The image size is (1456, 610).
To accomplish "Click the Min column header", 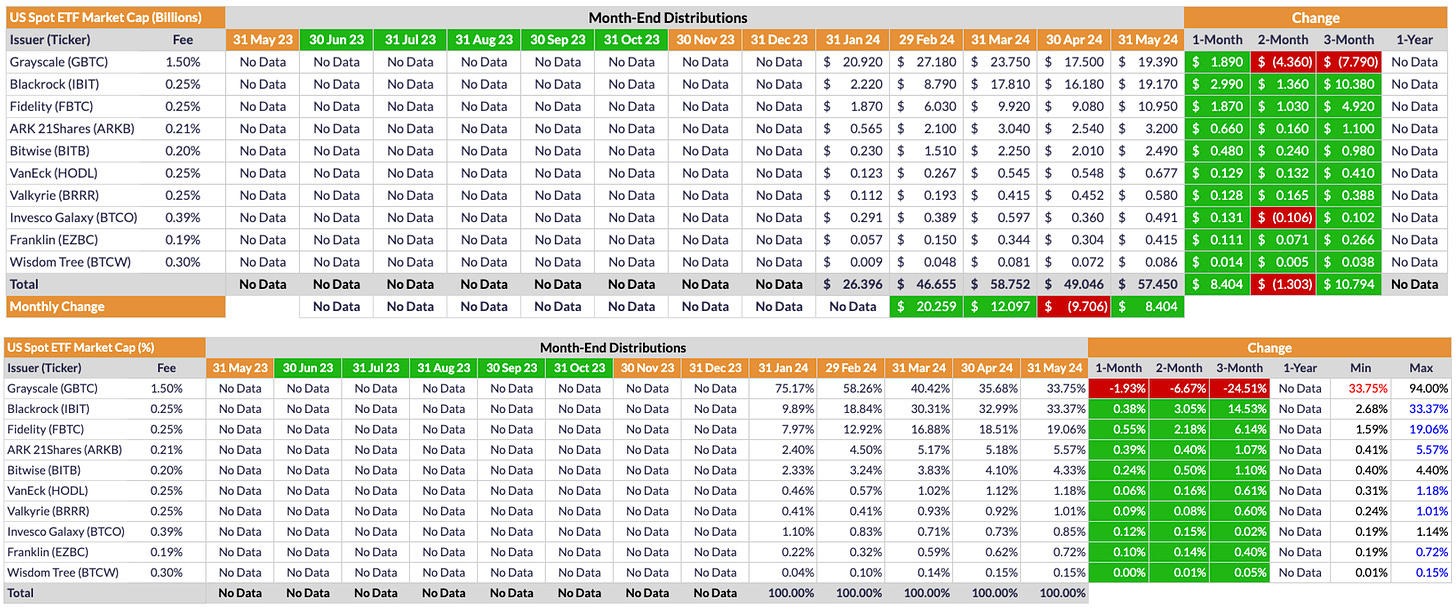I will click(x=1361, y=368).
